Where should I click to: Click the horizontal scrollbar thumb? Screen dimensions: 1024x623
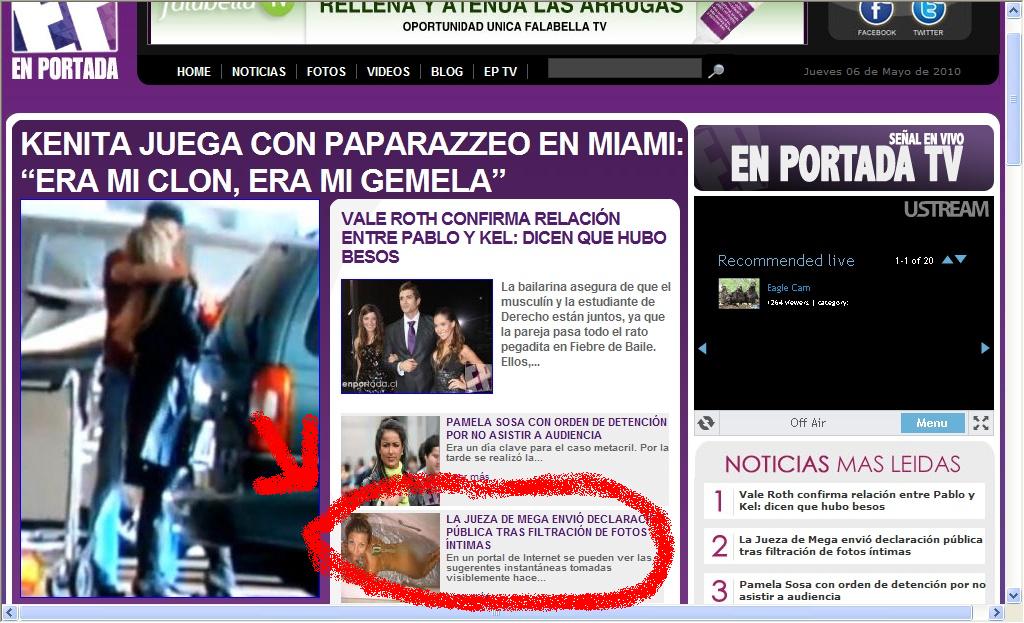496,613
